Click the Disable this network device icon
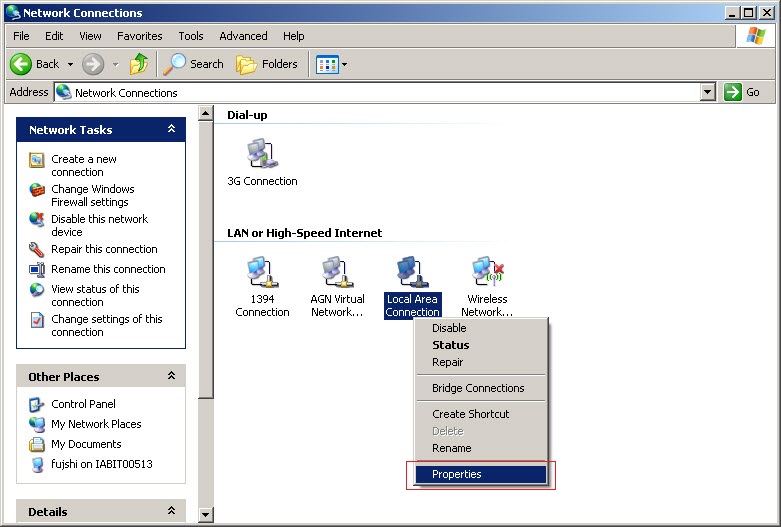Viewport: 781px width, 527px height. click(37, 220)
